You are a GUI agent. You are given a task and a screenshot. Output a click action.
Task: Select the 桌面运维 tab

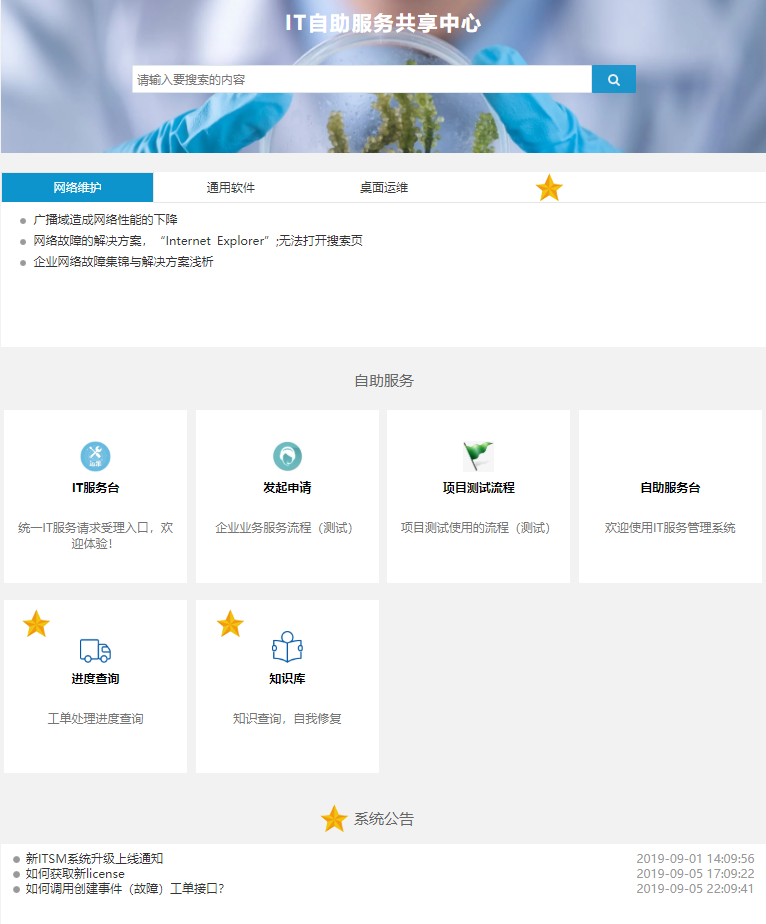384,188
